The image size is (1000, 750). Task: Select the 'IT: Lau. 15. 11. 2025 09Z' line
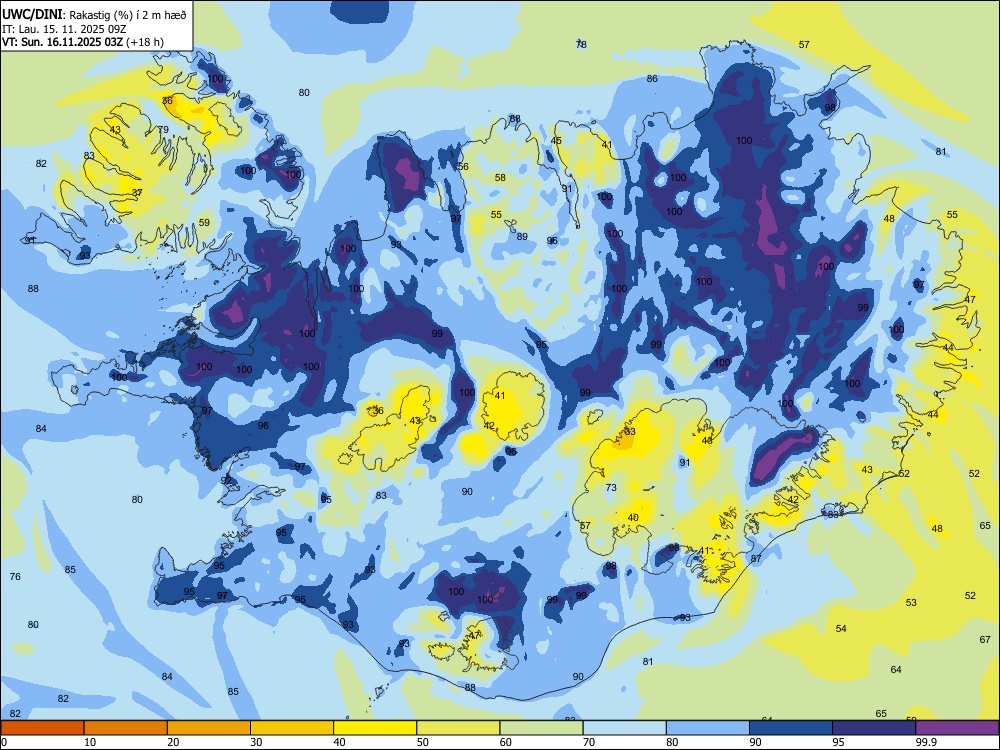tap(64, 29)
